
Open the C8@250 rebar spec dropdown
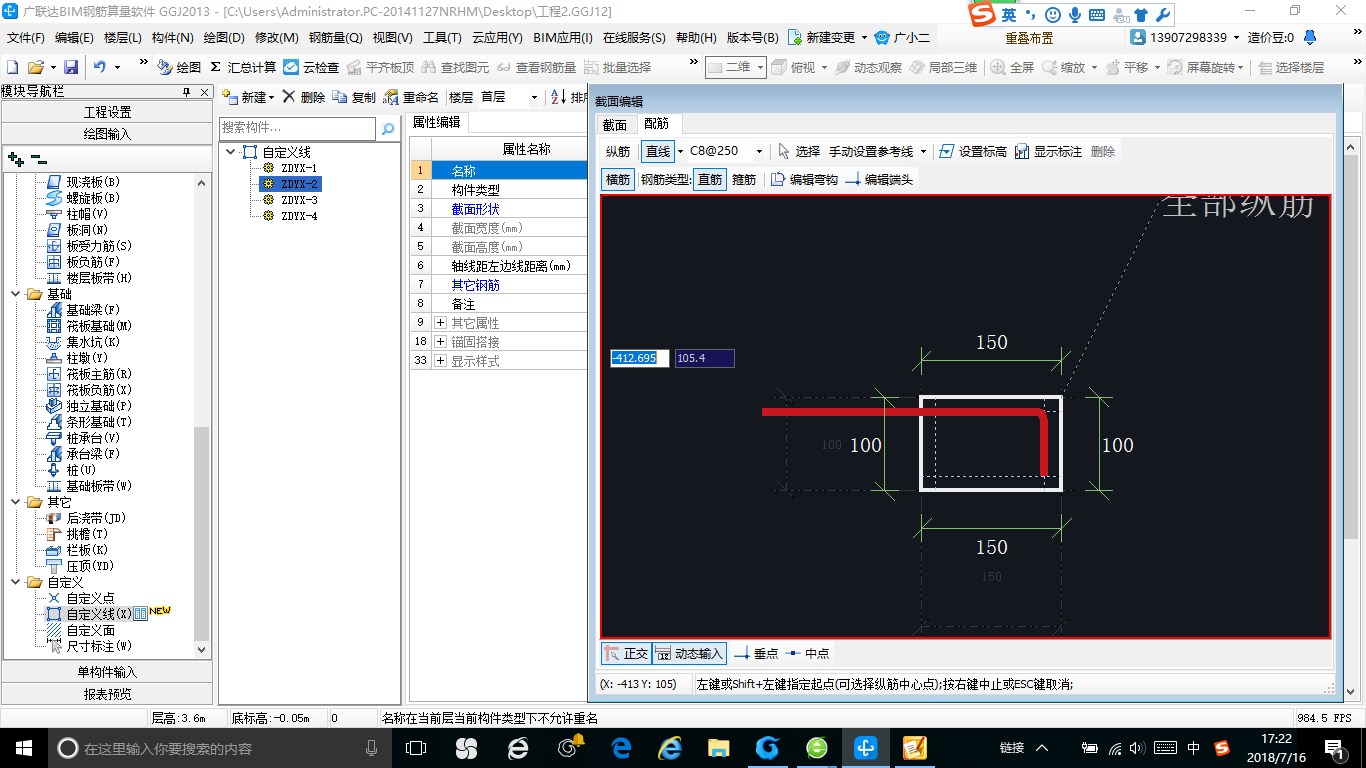759,151
